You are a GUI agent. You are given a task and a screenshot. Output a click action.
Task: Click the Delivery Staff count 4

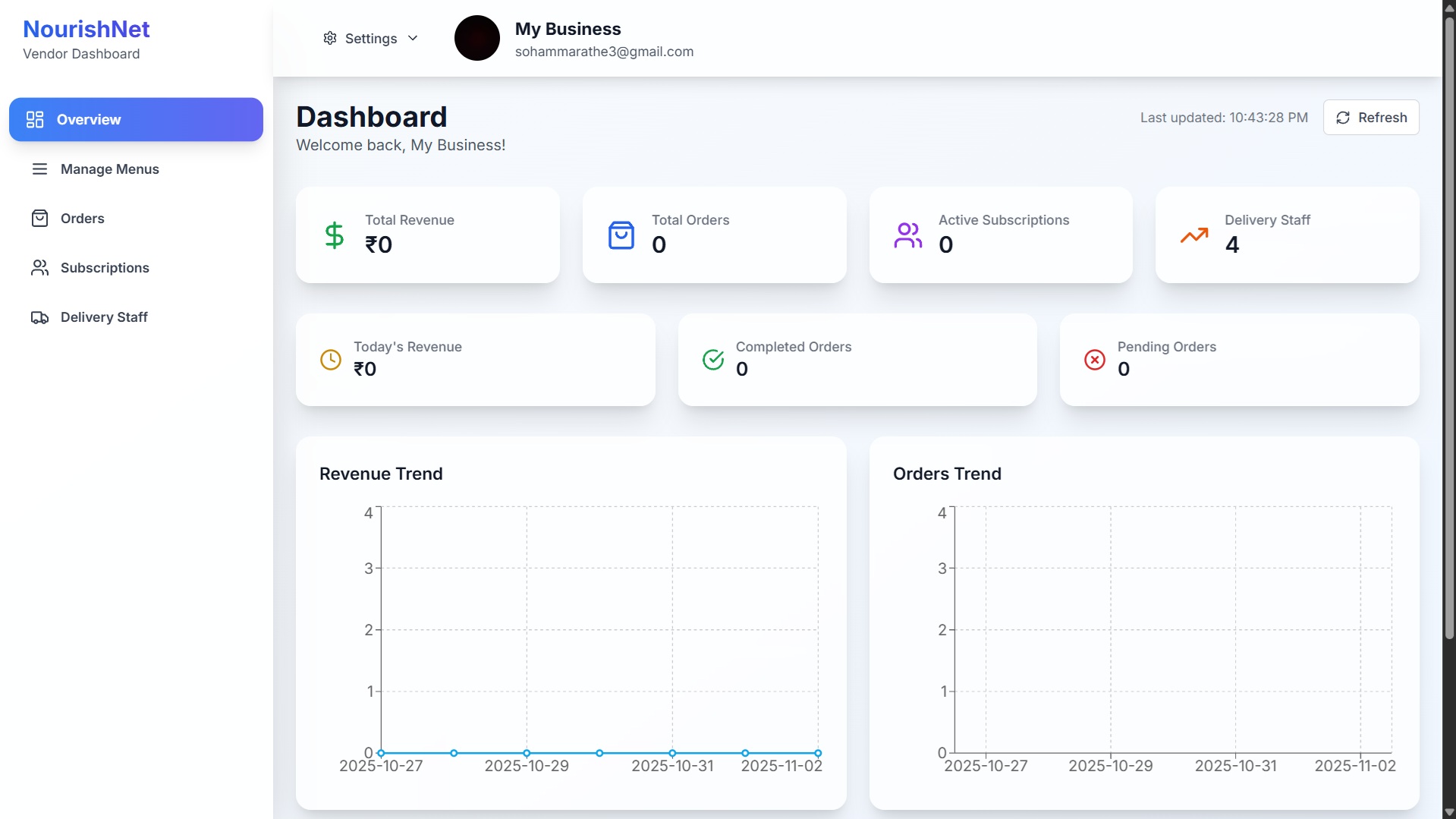[x=1232, y=244]
